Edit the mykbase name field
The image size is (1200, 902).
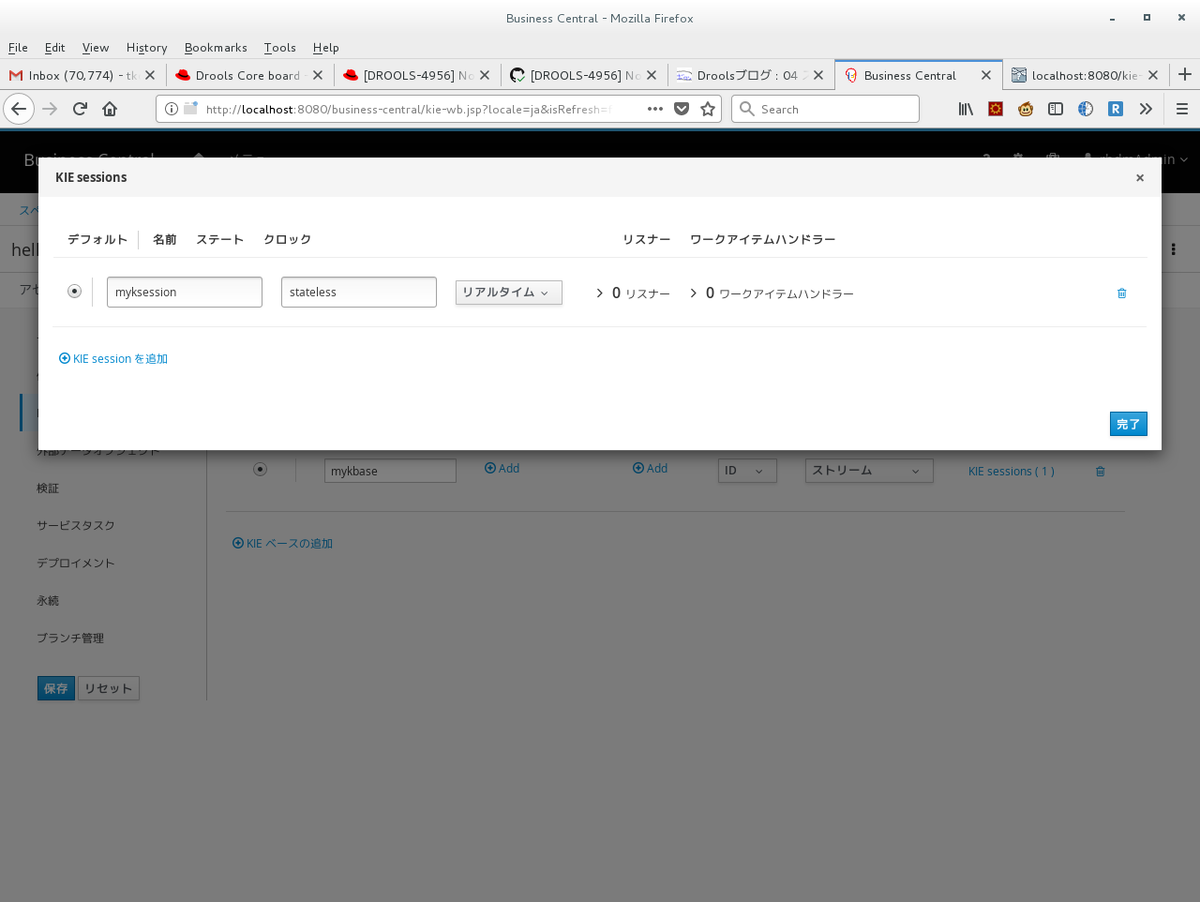tap(390, 470)
